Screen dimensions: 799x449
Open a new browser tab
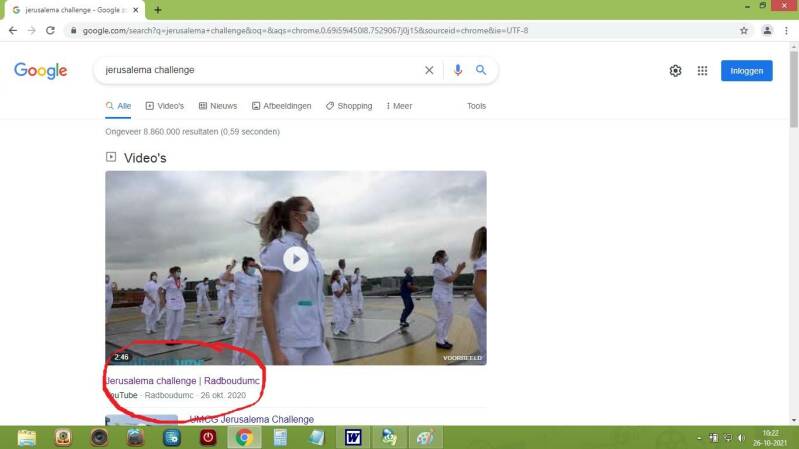click(157, 10)
